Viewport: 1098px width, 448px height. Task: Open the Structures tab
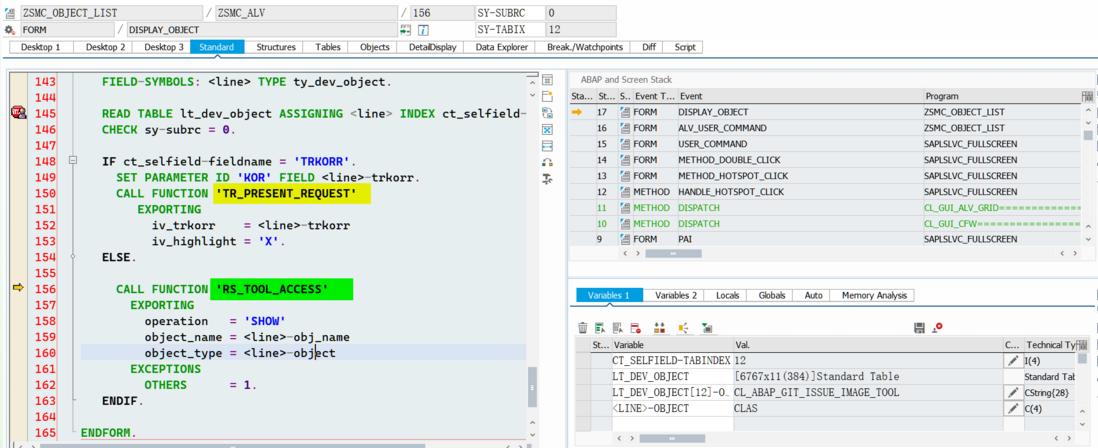pyautogui.click(x=275, y=47)
